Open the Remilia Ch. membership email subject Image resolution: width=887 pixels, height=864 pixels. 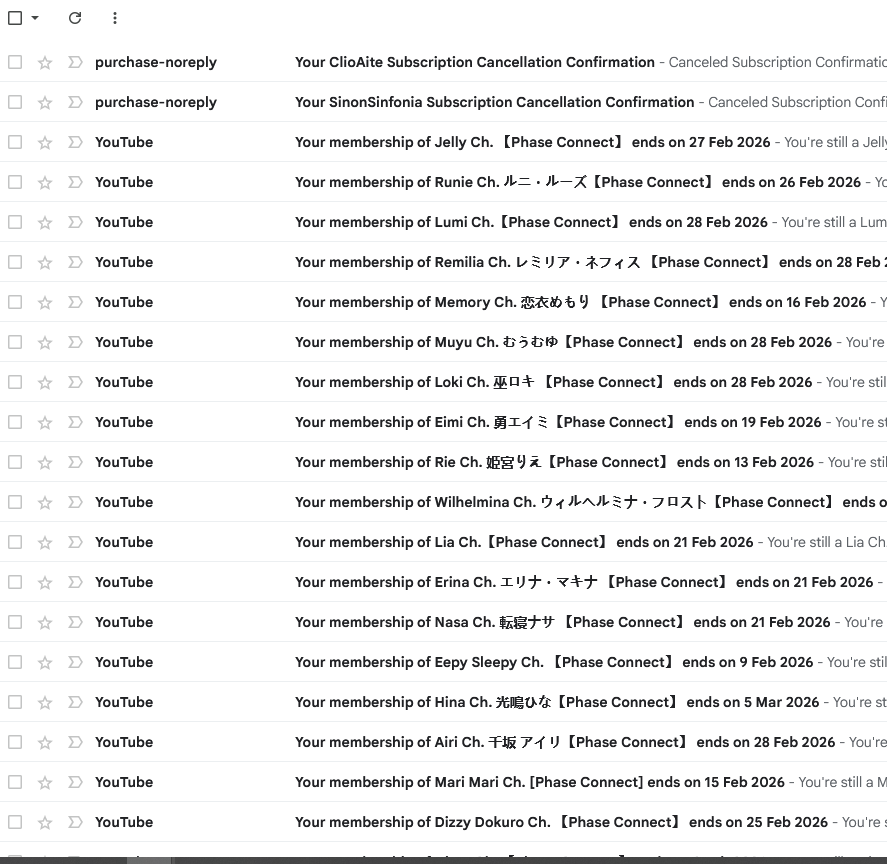click(591, 262)
